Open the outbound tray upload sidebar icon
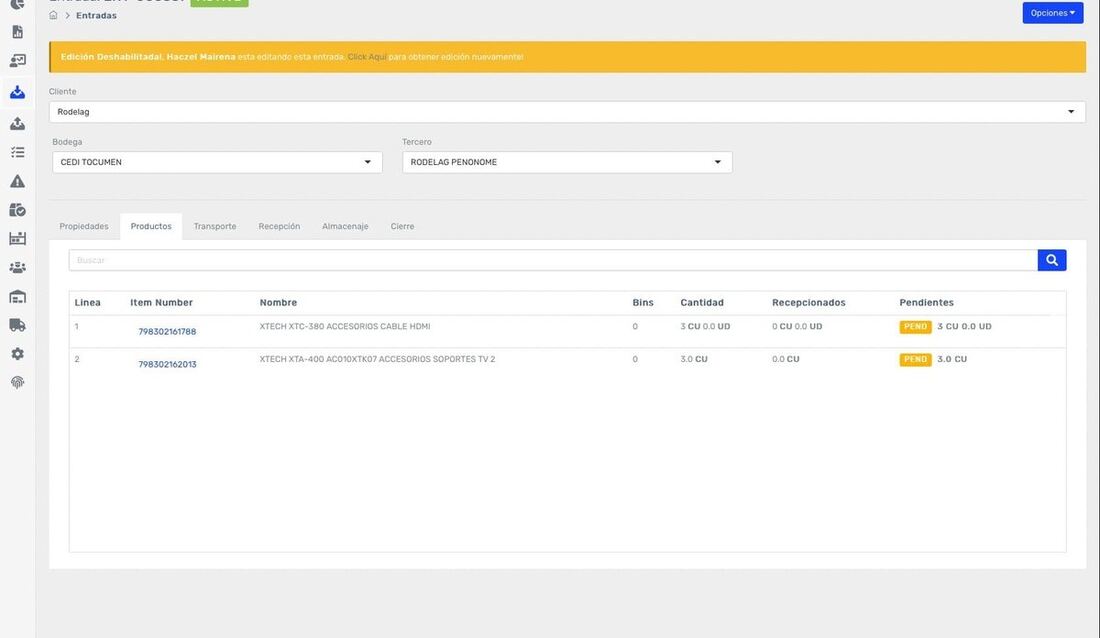The width and height of the screenshot is (1100, 638). click(x=18, y=124)
